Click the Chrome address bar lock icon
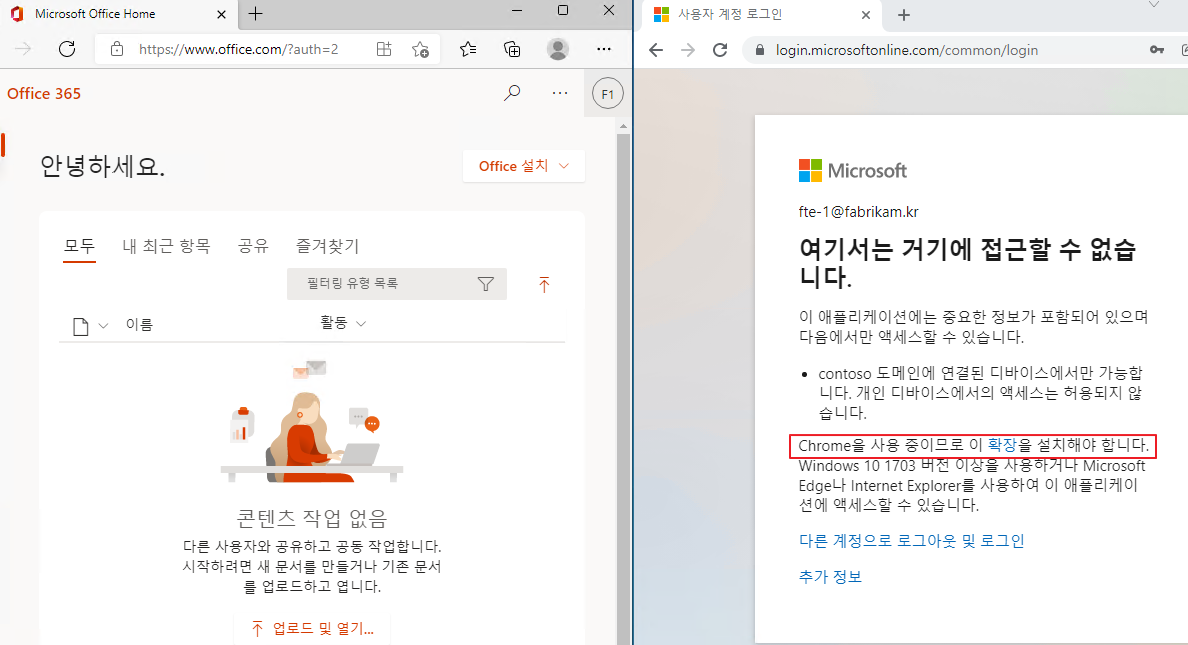The height and width of the screenshot is (645, 1188). [759, 50]
